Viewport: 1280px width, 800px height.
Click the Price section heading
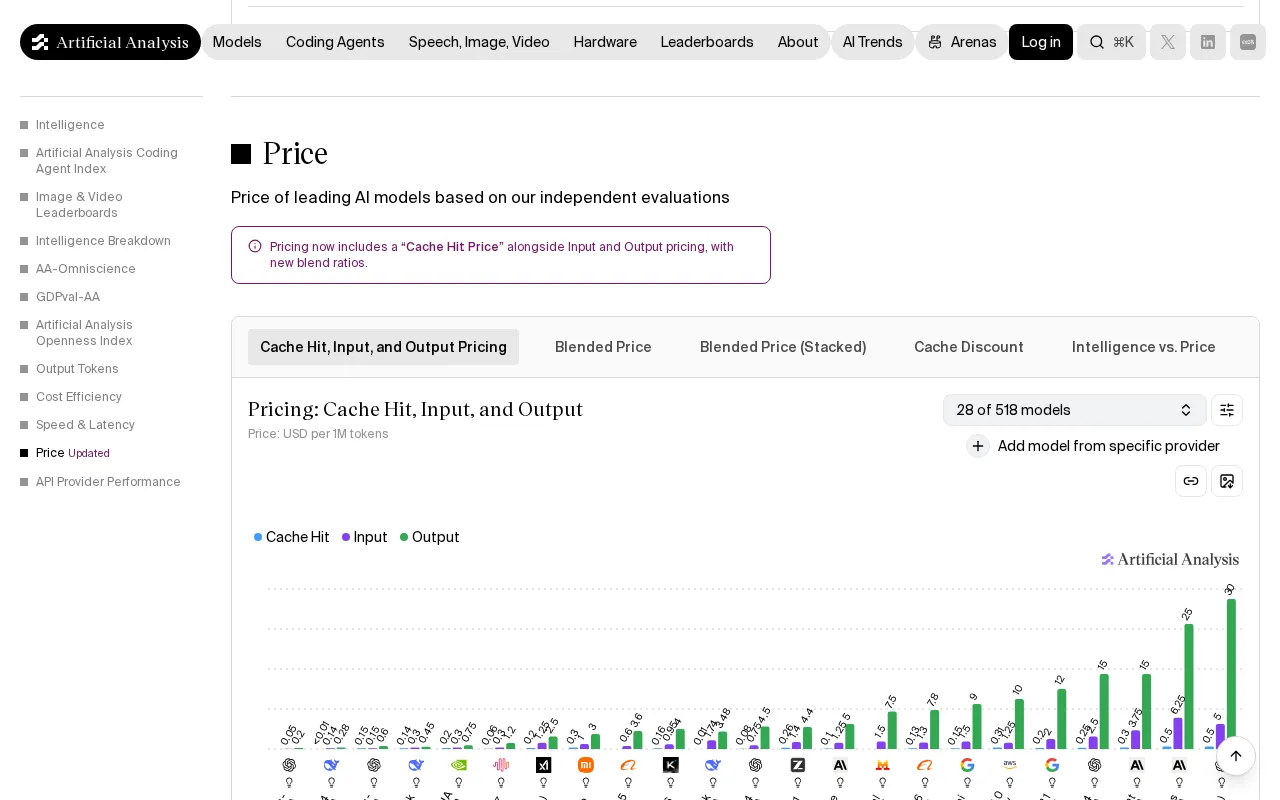[x=295, y=154]
